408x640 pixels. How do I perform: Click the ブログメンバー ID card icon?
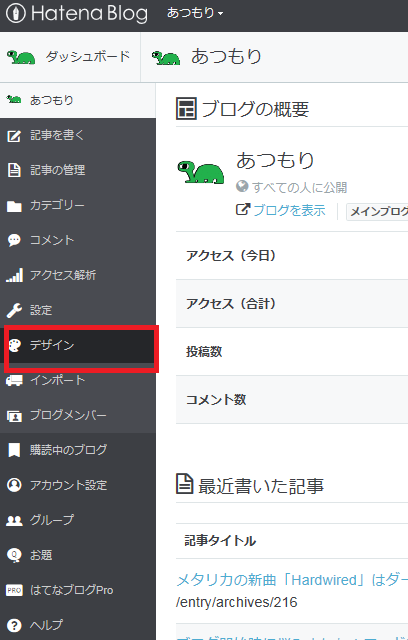[14, 416]
